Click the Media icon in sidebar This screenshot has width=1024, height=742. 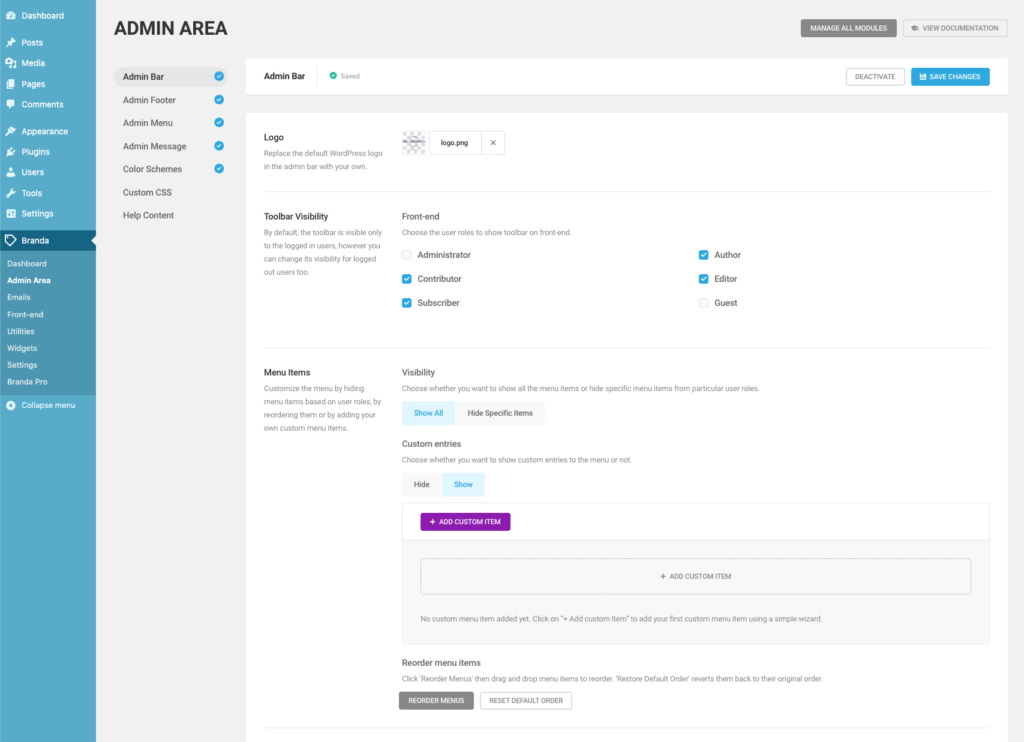coord(10,63)
